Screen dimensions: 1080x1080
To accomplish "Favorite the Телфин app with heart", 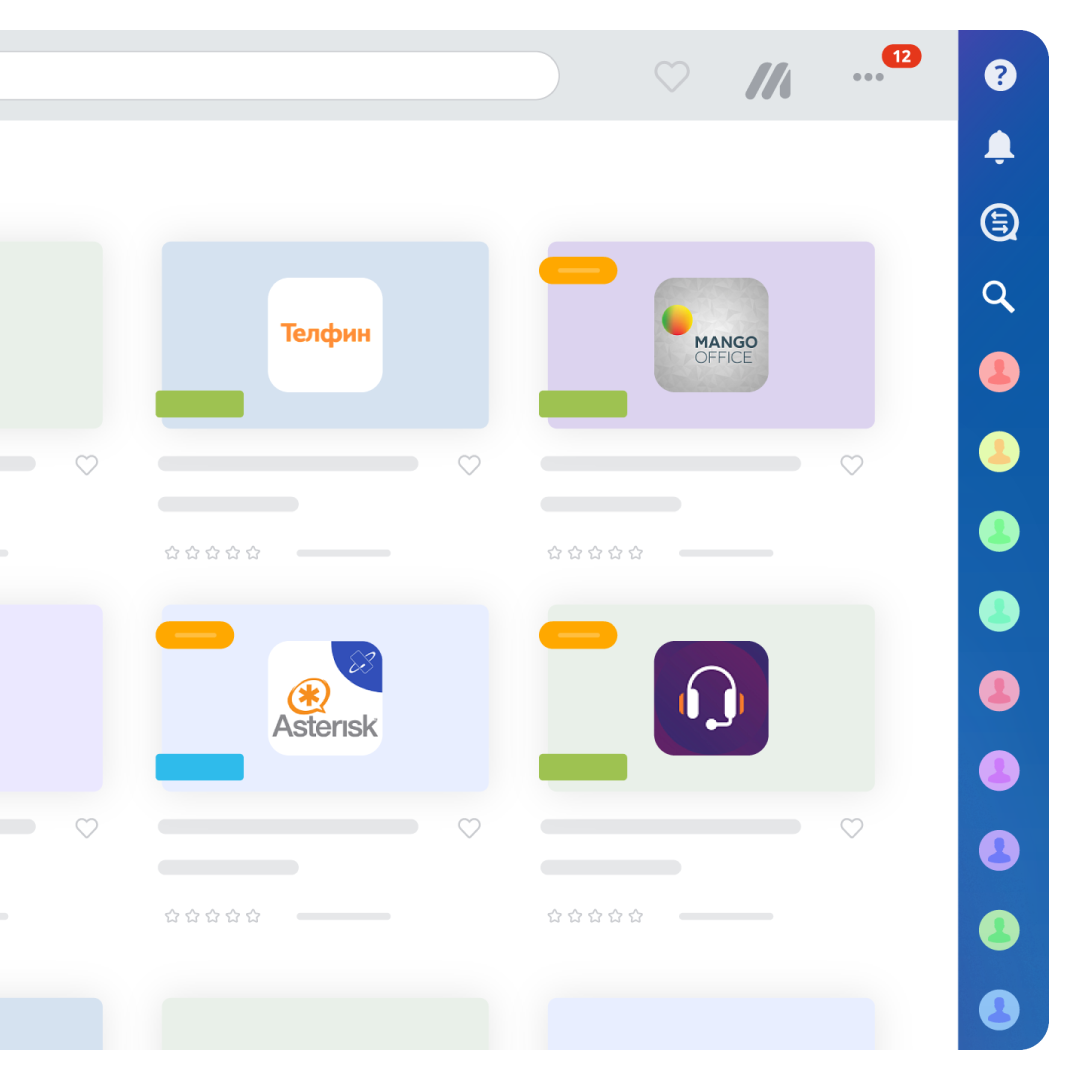I will [469, 465].
